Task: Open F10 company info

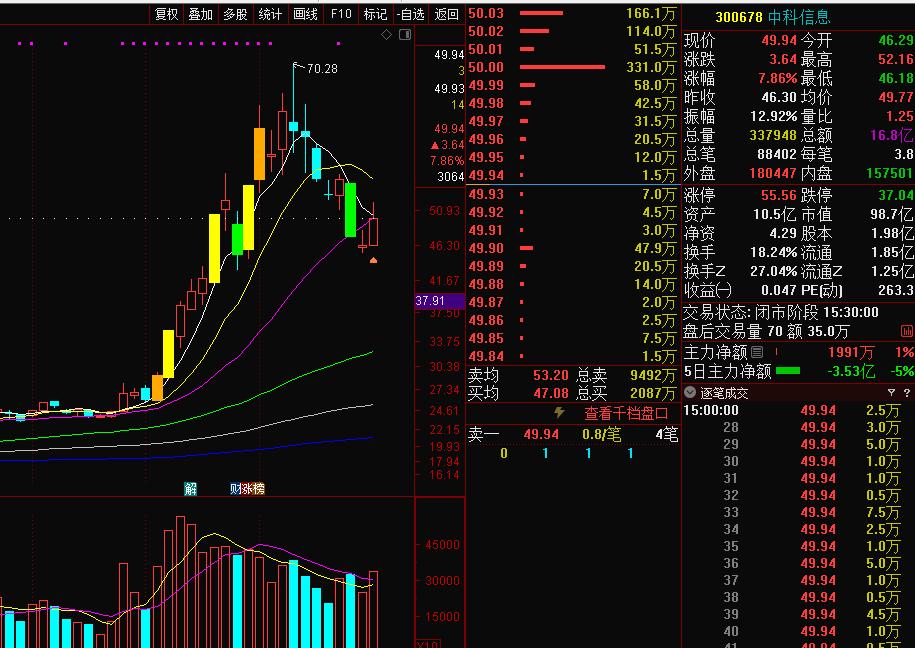Action: pos(341,14)
